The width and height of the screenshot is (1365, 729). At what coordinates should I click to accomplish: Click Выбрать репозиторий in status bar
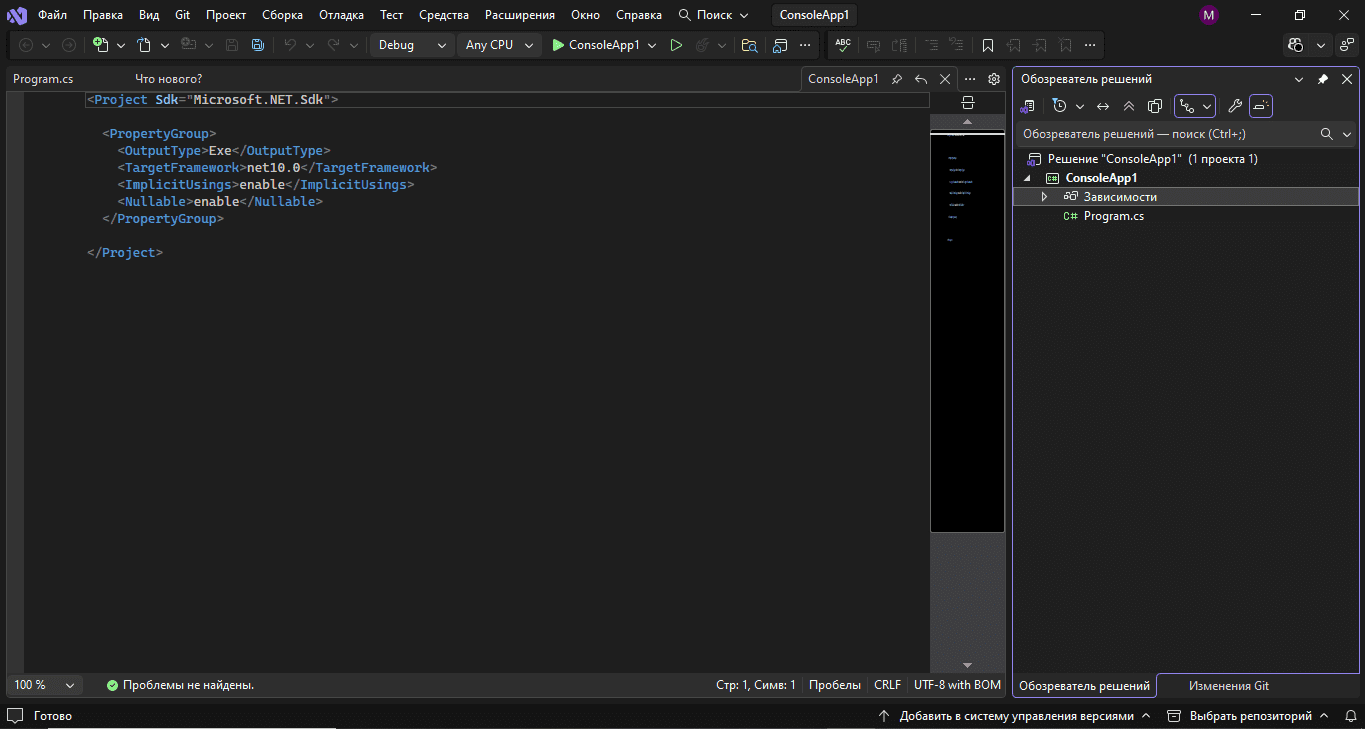click(1250, 716)
